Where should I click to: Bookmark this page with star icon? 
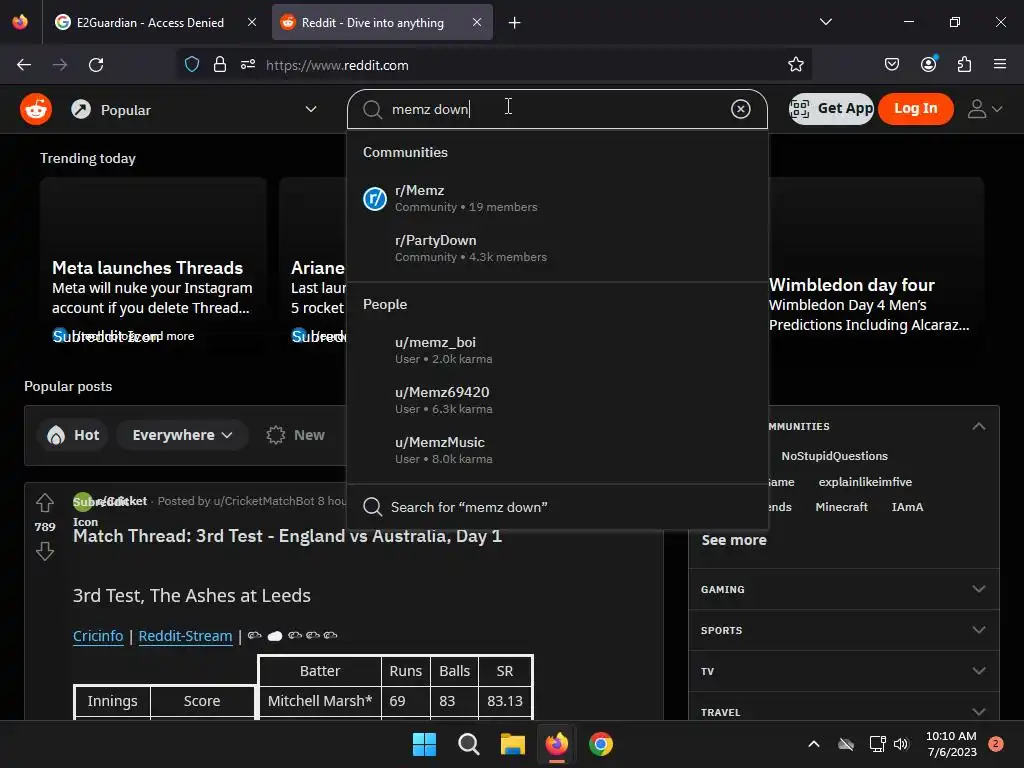click(x=795, y=64)
